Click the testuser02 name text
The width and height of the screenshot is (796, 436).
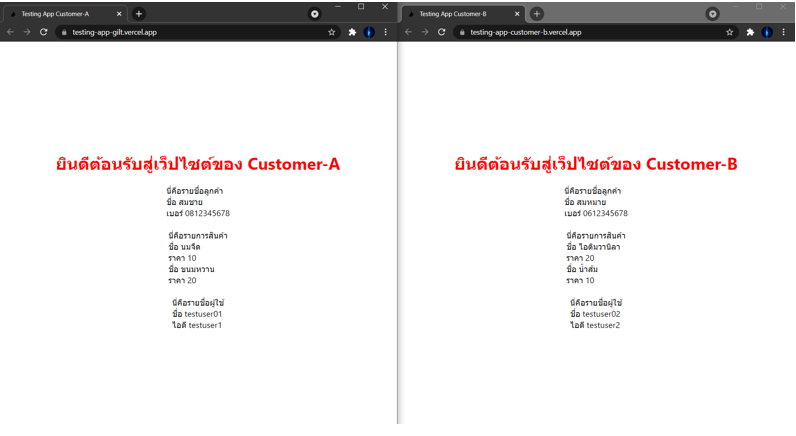(x=601, y=314)
